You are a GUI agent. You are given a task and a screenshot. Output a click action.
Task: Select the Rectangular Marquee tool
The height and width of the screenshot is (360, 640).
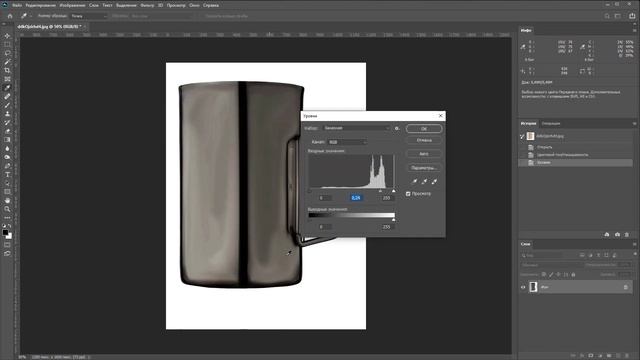pos(7,44)
